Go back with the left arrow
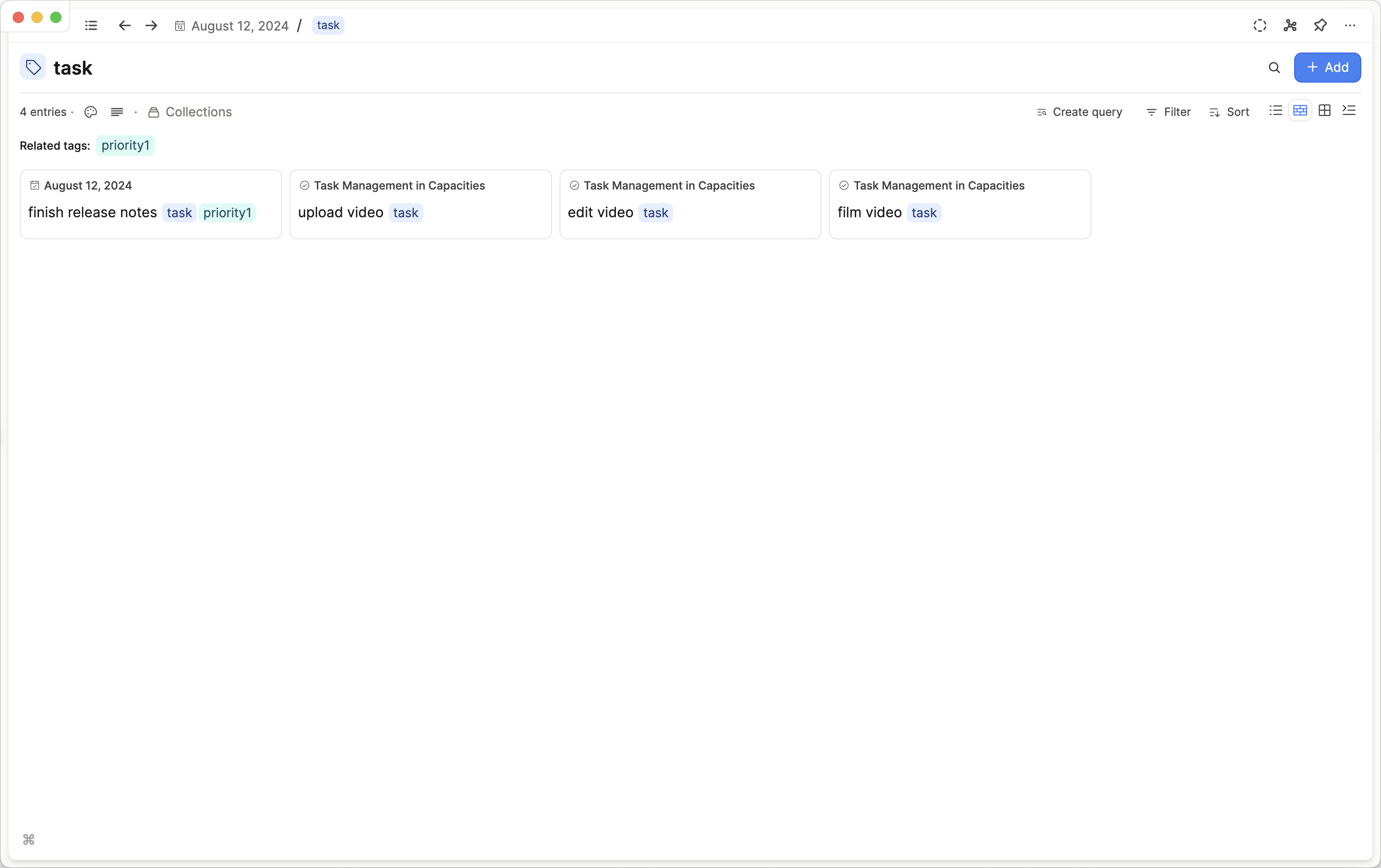Image resolution: width=1381 pixels, height=868 pixels. [124, 25]
